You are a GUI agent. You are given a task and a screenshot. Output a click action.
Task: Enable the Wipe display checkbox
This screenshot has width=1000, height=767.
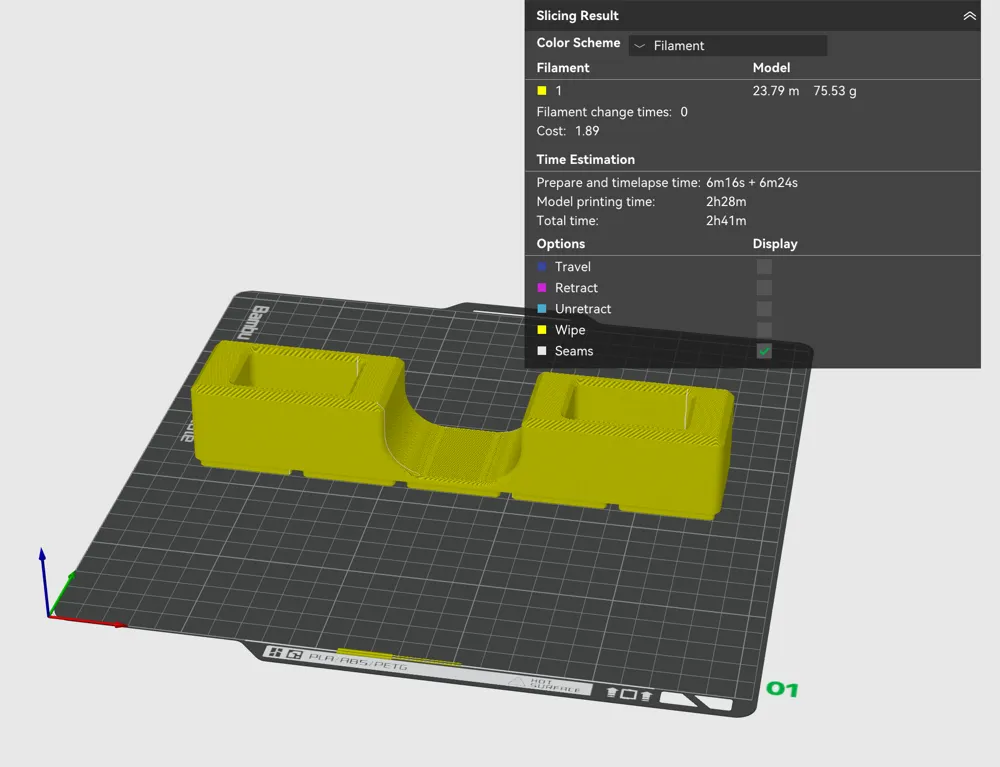click(x=764, y=330)
